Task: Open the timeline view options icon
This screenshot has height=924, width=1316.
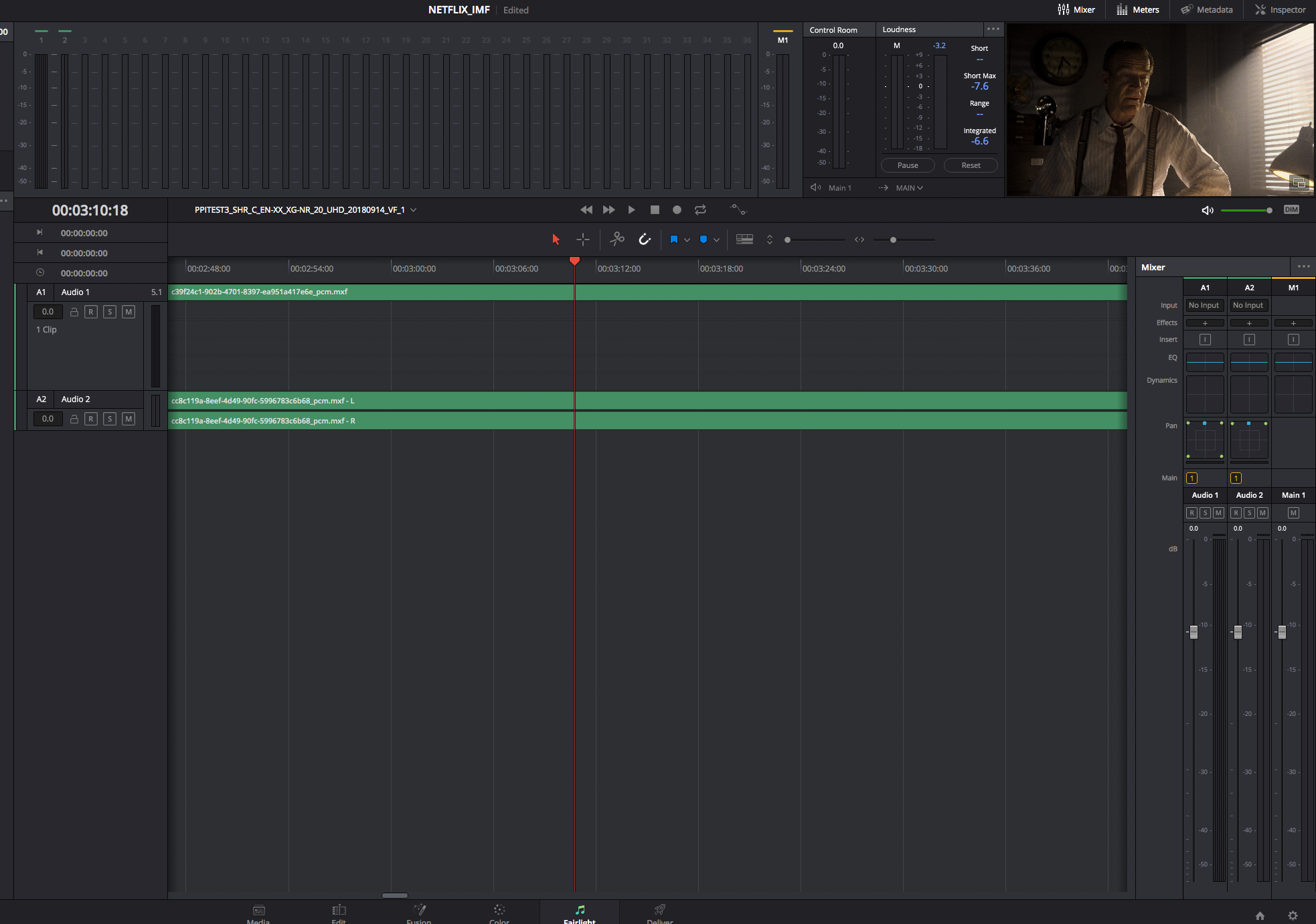Action: [x=744, y=240]
